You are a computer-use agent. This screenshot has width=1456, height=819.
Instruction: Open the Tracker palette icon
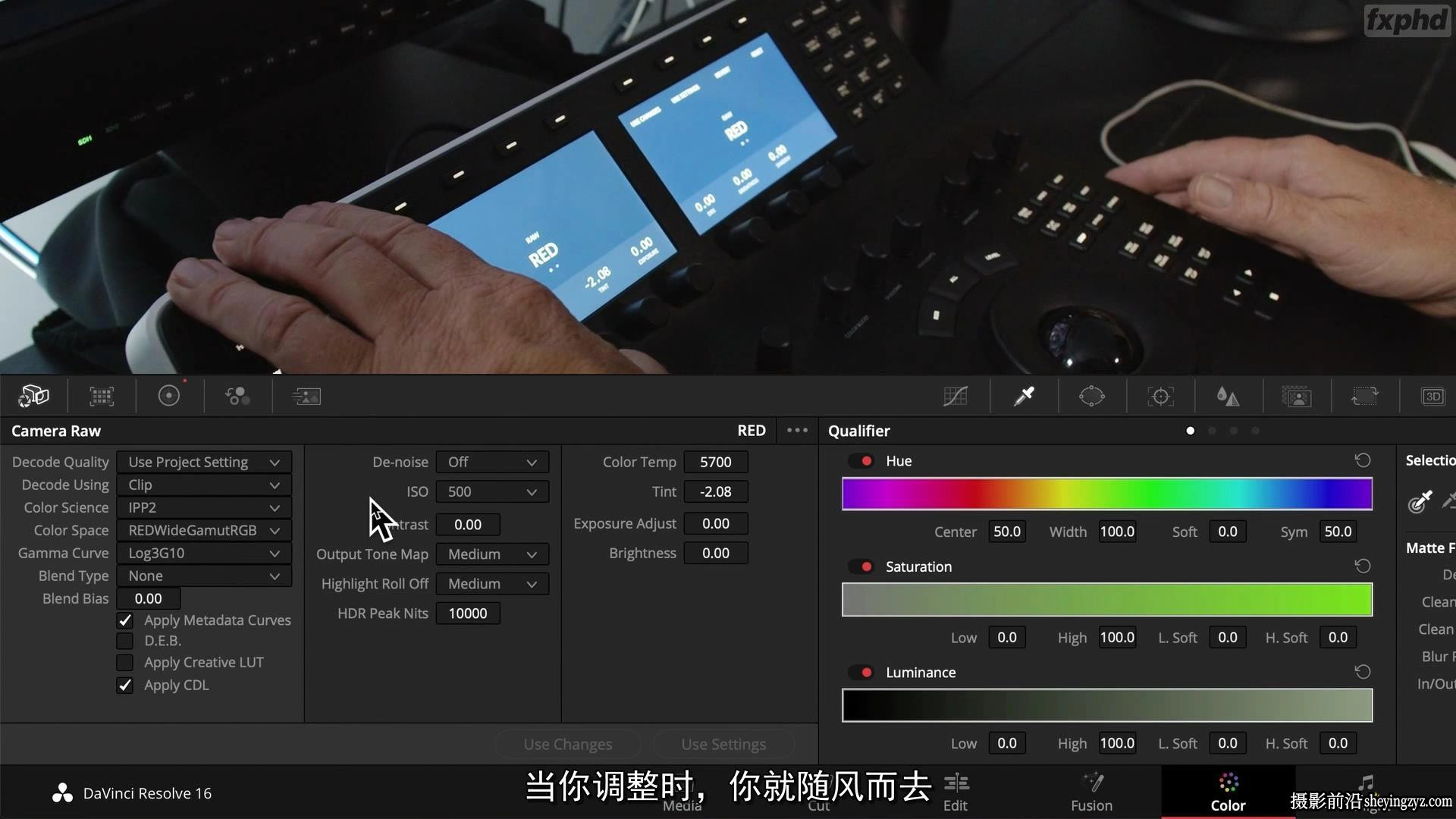point(1161,396)
